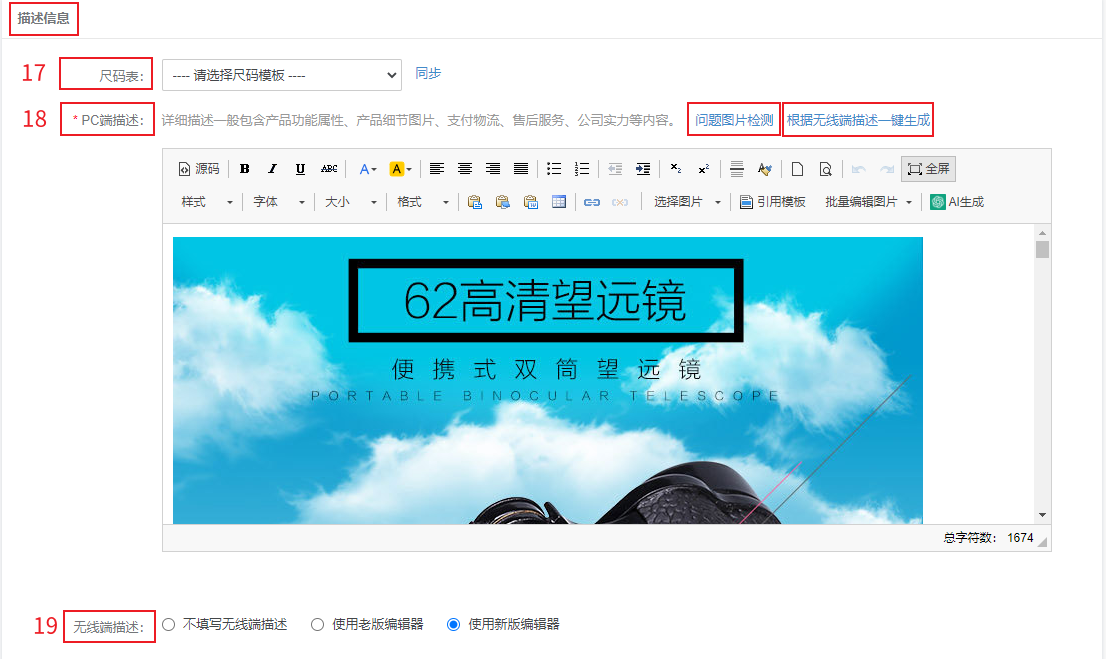Screen dimensions: 1106x659
Task: Open the 请选择尺码模板 size template dropdown
Action: coord(281,75)
